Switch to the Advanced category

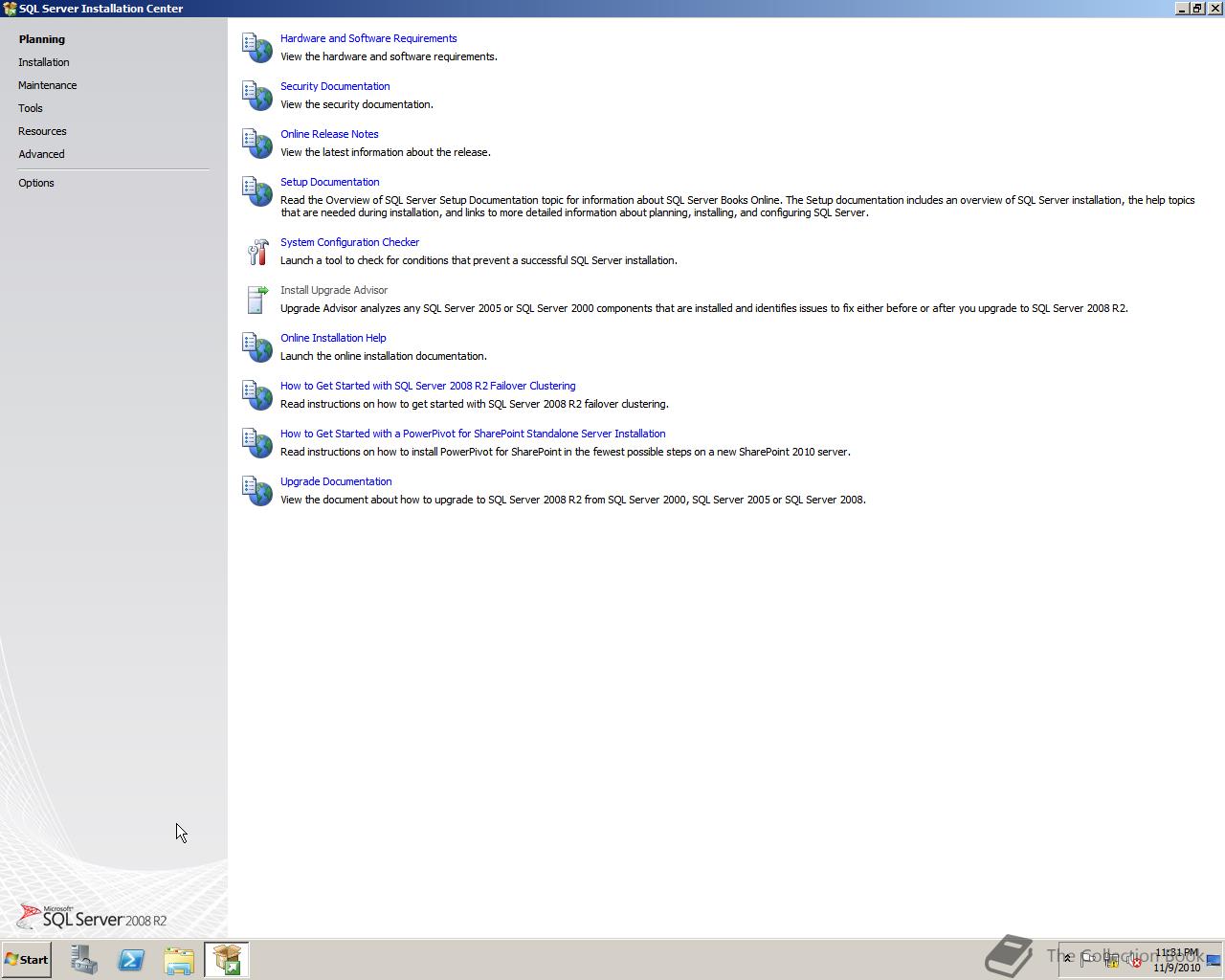pyautogui.click(x=41, y=154)
